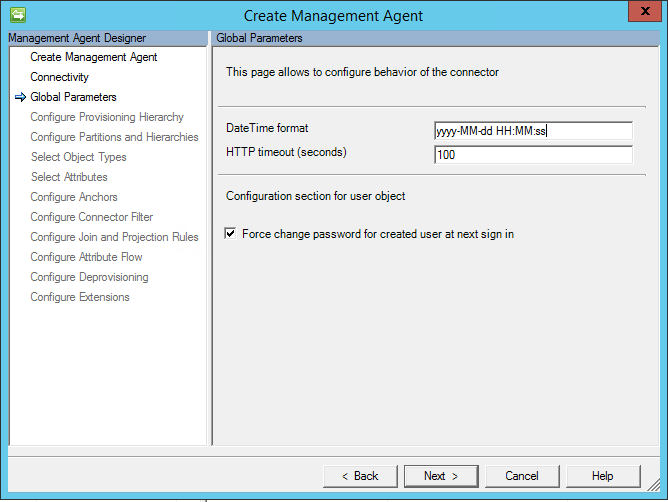The height and width of the screenshot is (502, 668).
Task: Click the arrow icon beside Global Parameters
Action: point(20,97)
